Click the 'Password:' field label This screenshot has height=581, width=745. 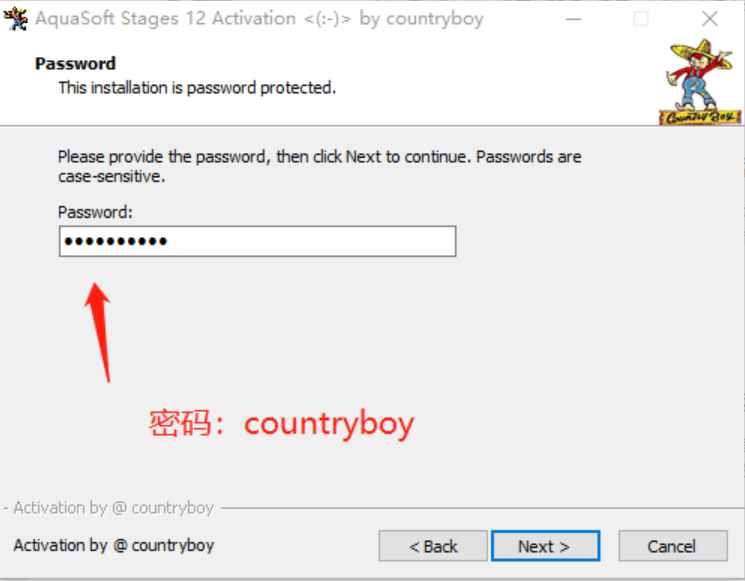click(x=95, y=212)
